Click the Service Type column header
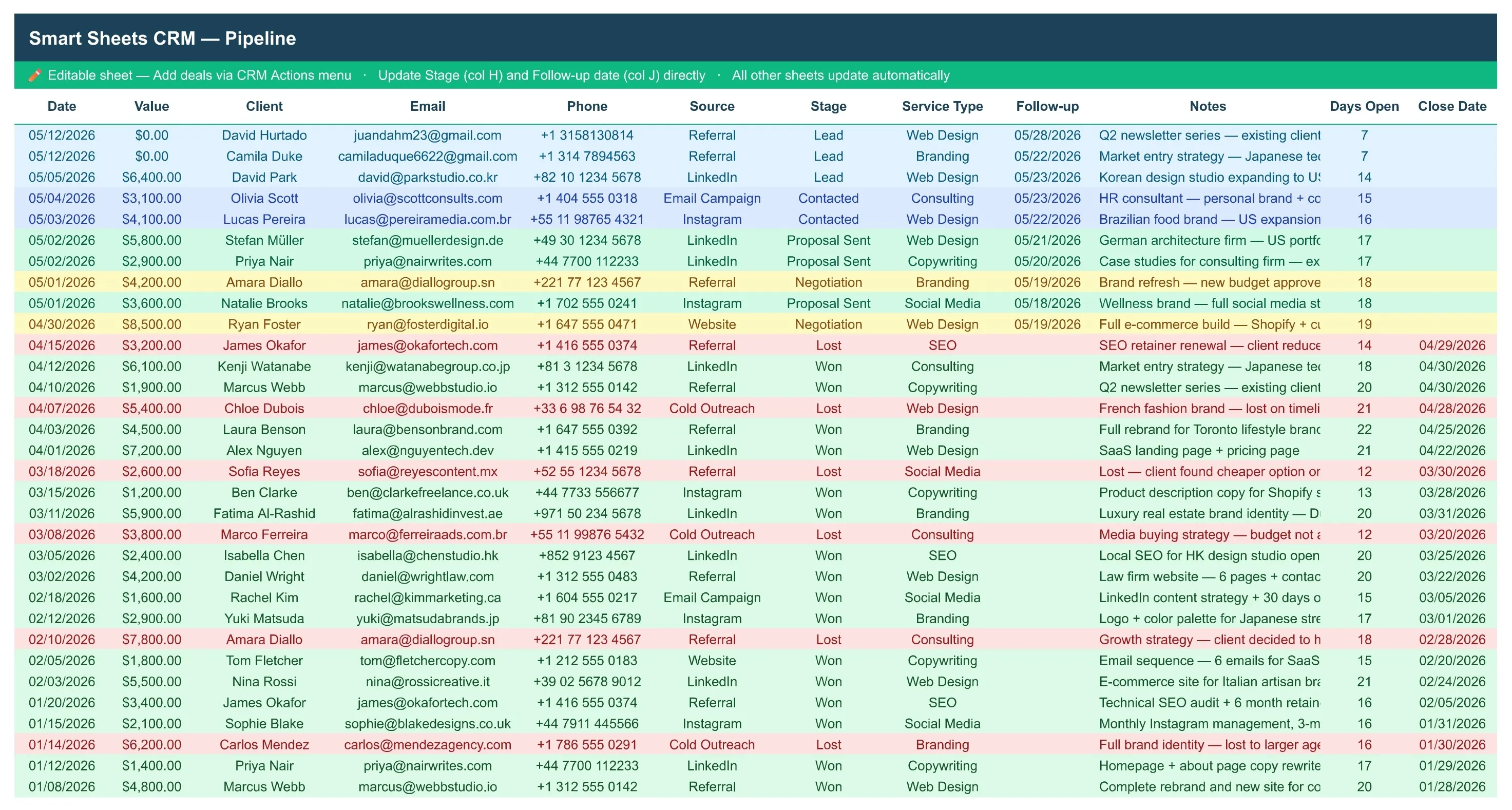The width and height of the screenshot is (1512, 810). (x=942, y=106)
